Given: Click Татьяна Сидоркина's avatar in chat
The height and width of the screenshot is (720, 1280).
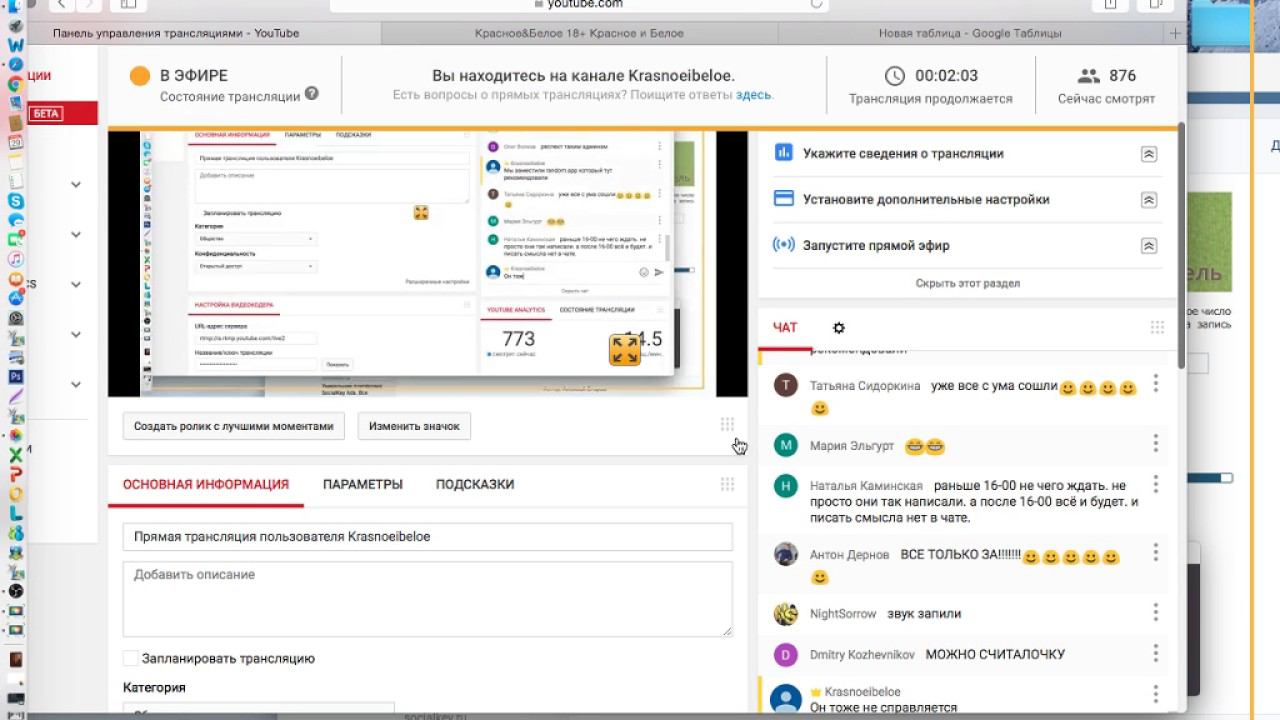Looking at the screenshot, I should point(786,385).
